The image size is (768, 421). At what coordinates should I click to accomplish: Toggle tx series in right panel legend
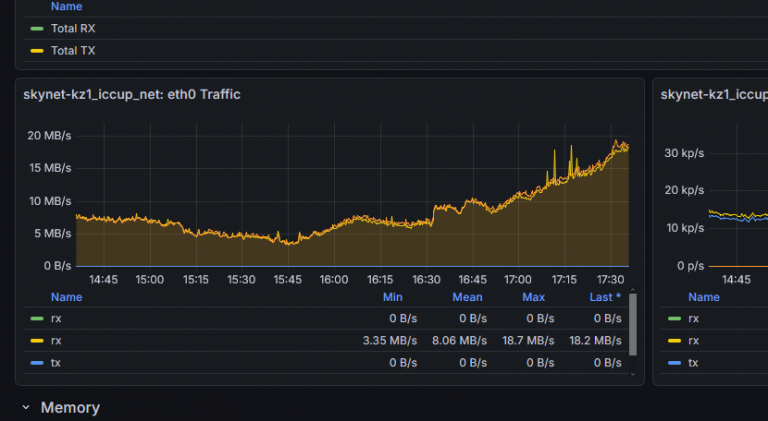(x=693, y=363)
